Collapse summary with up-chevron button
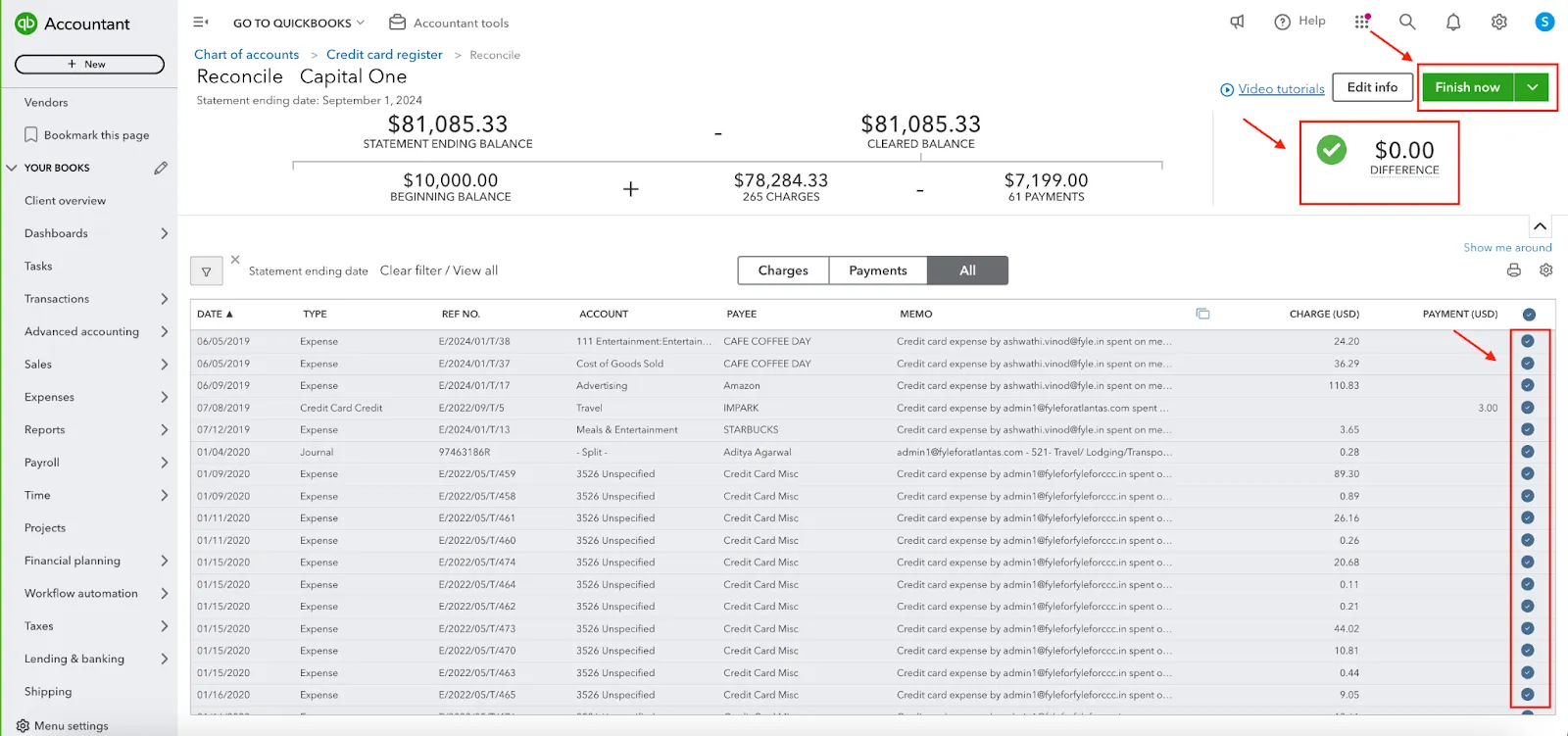Viewport: 1568px width, 736px height. pos(1540,226)
